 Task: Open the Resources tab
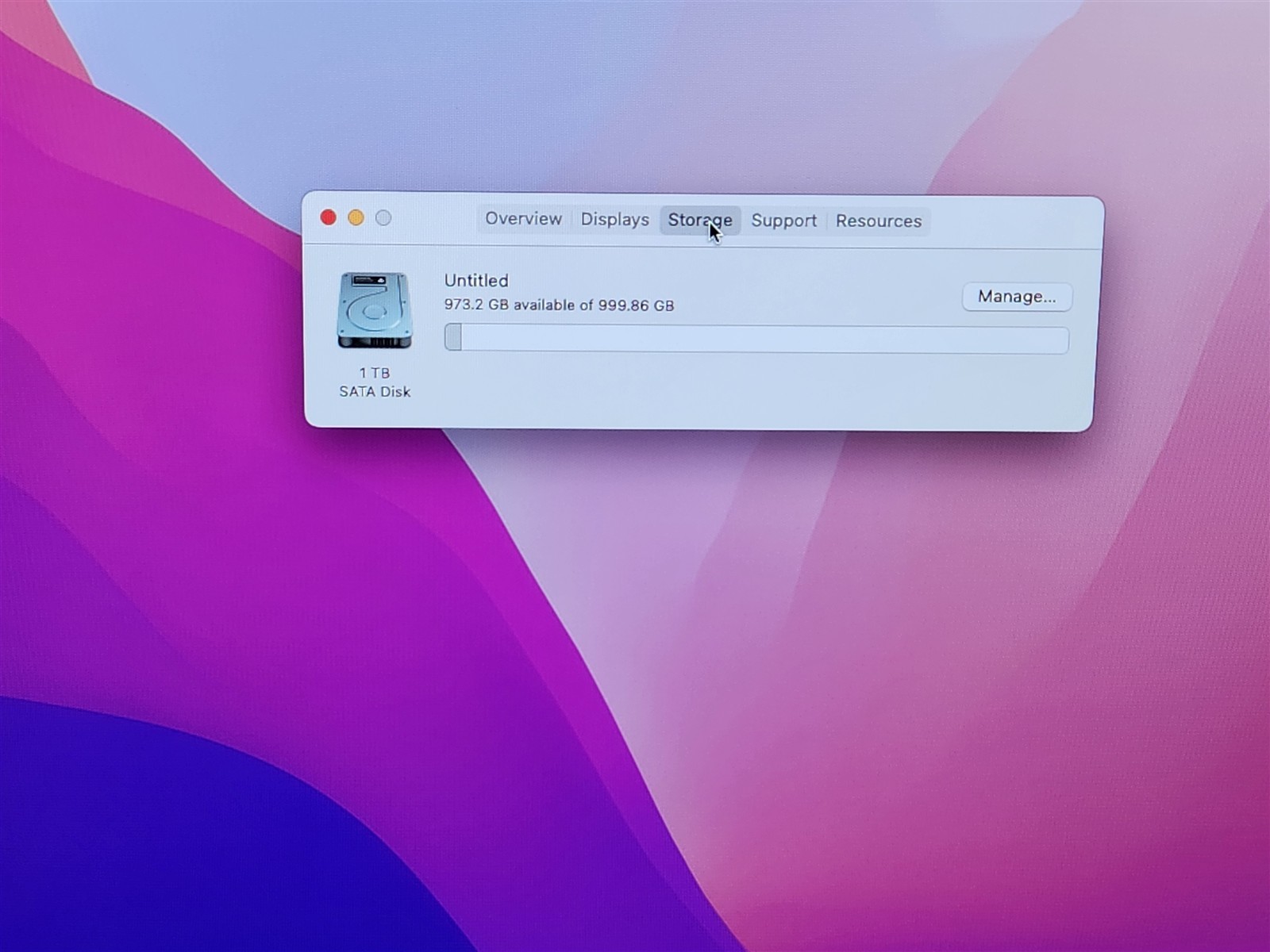878,221
